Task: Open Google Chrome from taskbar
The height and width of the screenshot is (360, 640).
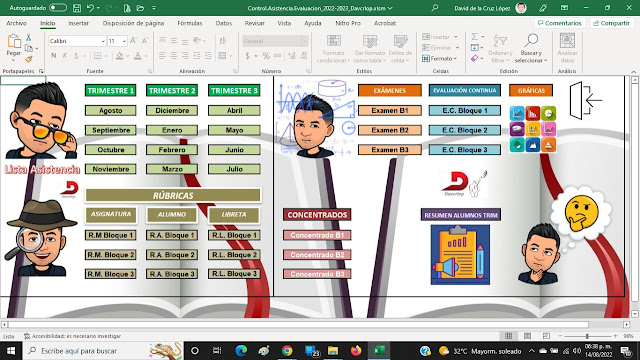Action: tap(287, 351)
